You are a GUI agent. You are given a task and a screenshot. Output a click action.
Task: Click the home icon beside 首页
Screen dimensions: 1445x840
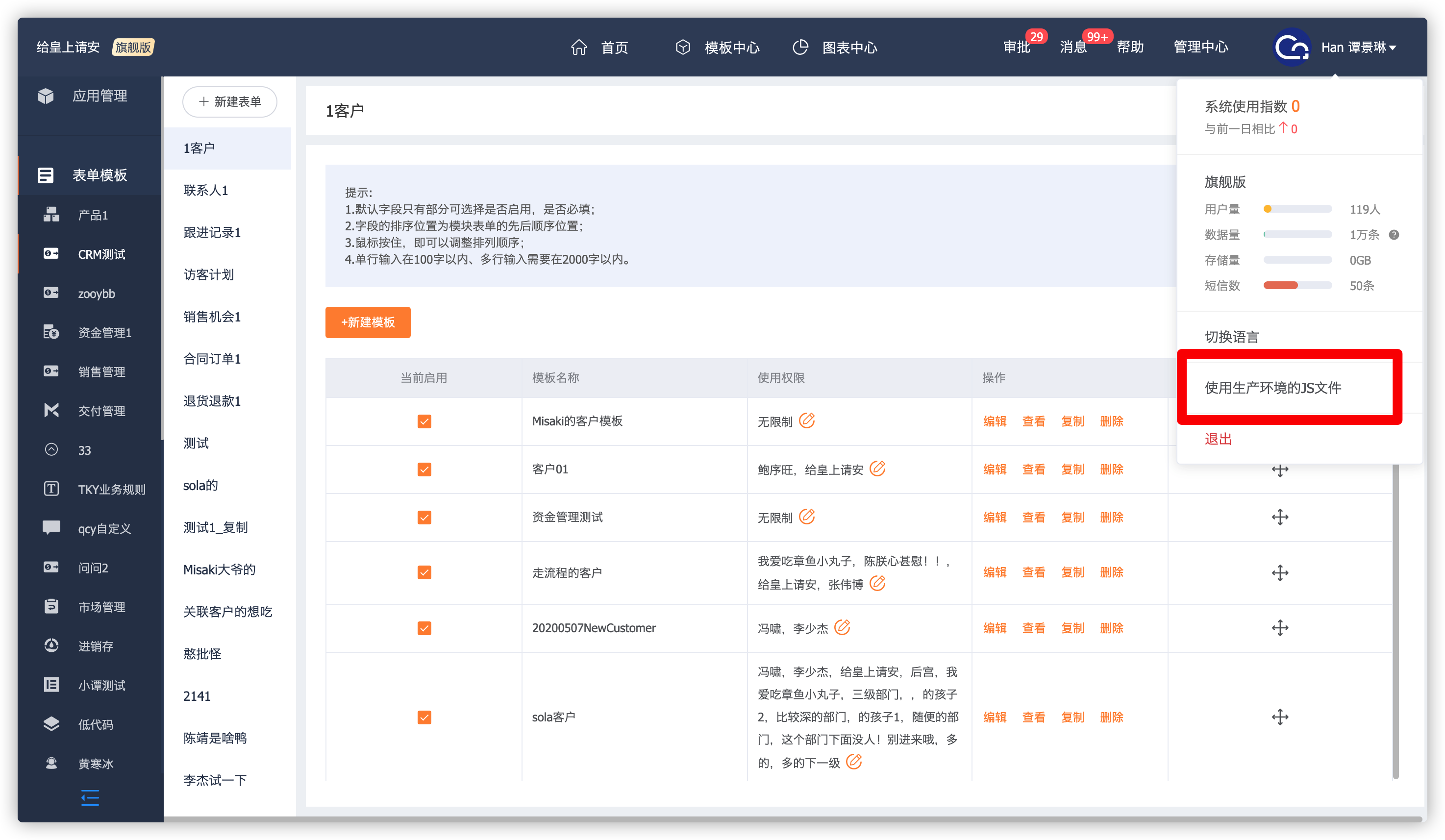point(578,47)
